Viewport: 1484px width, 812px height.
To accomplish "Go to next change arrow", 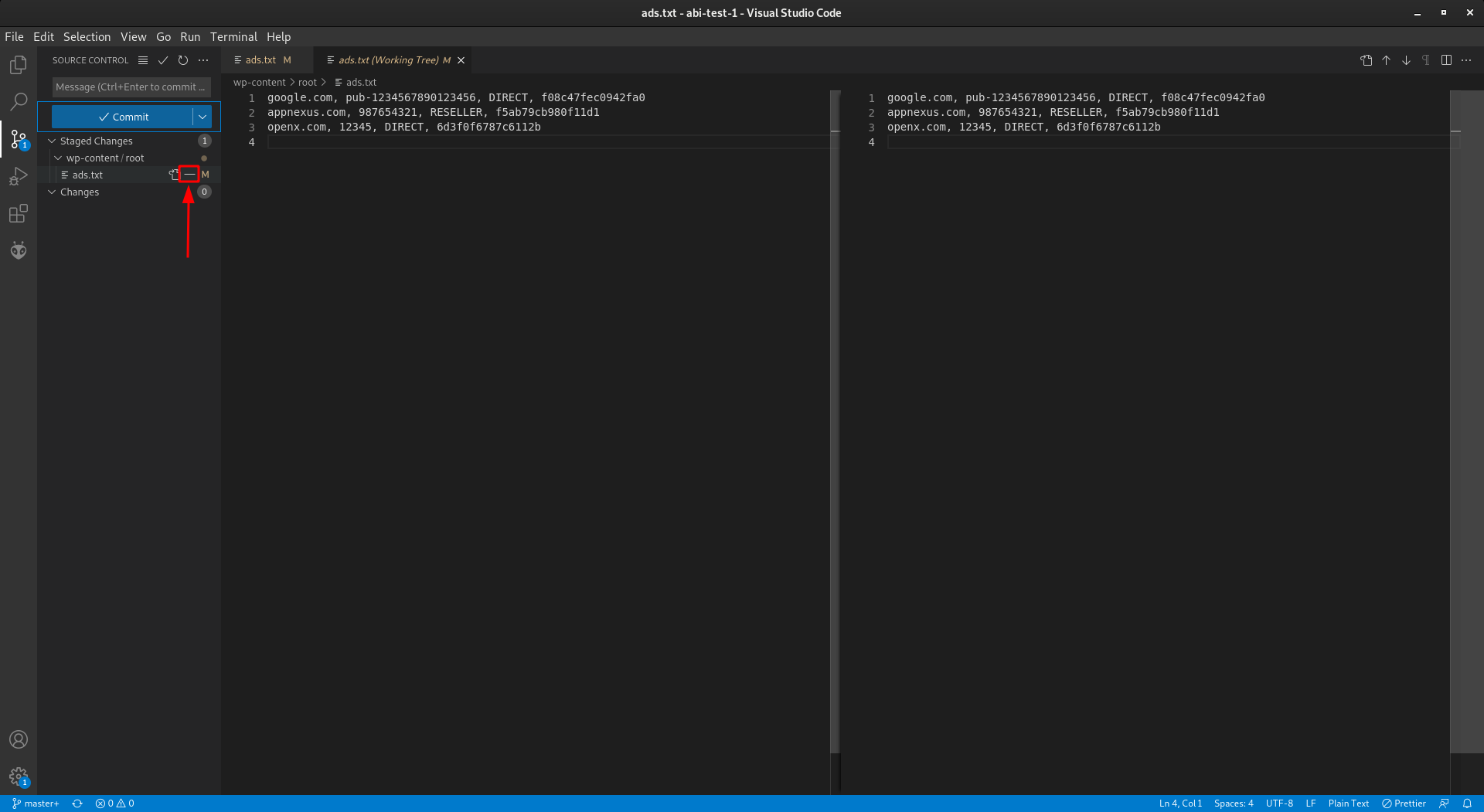I will point(1407,60).
